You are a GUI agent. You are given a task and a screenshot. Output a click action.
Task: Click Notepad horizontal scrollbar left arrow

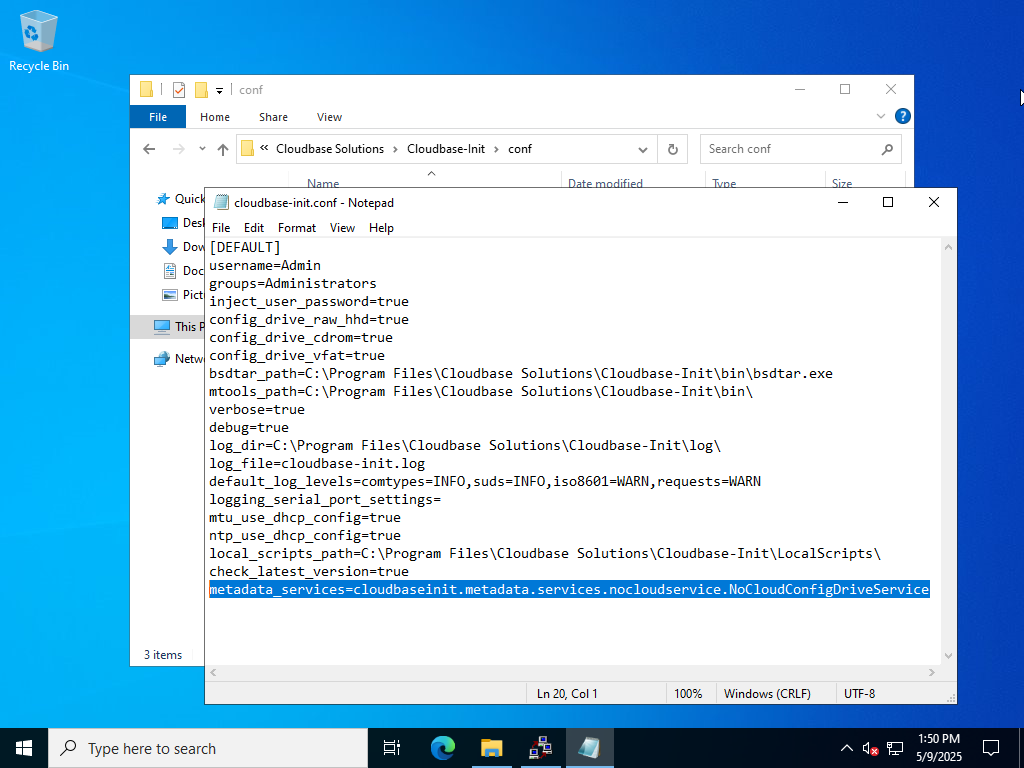(x=214, y=672)
